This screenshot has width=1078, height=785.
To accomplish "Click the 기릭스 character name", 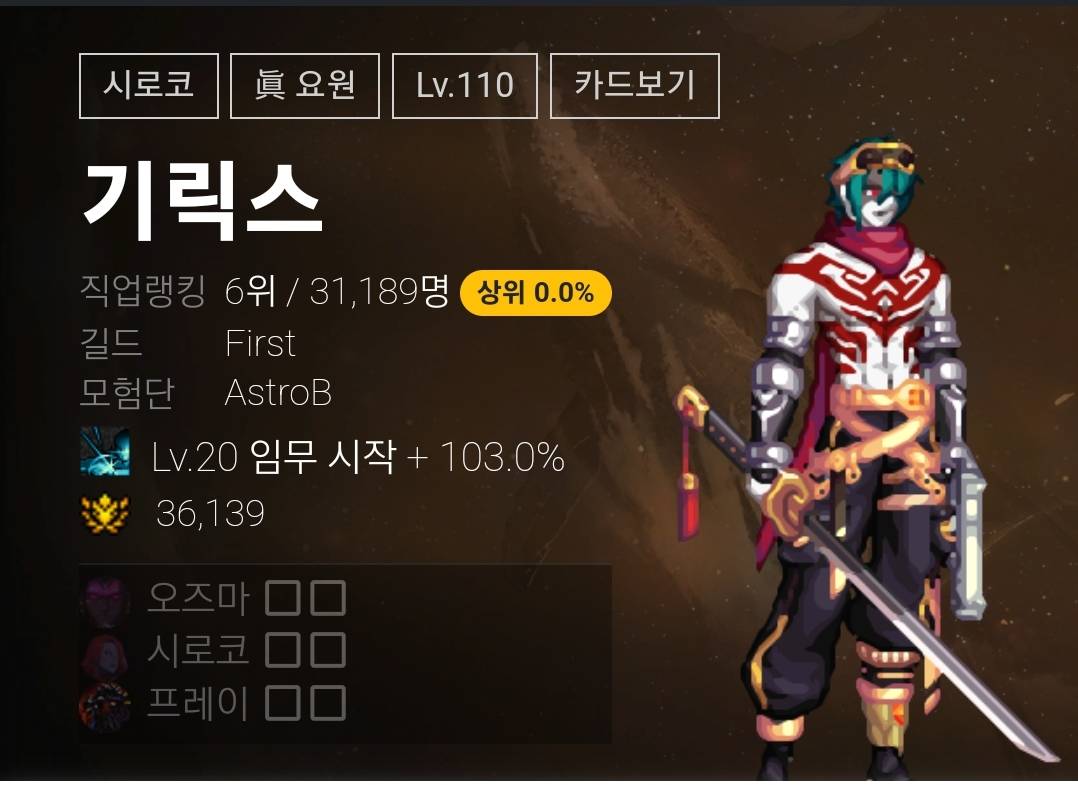I will click(x=203, y=201).
